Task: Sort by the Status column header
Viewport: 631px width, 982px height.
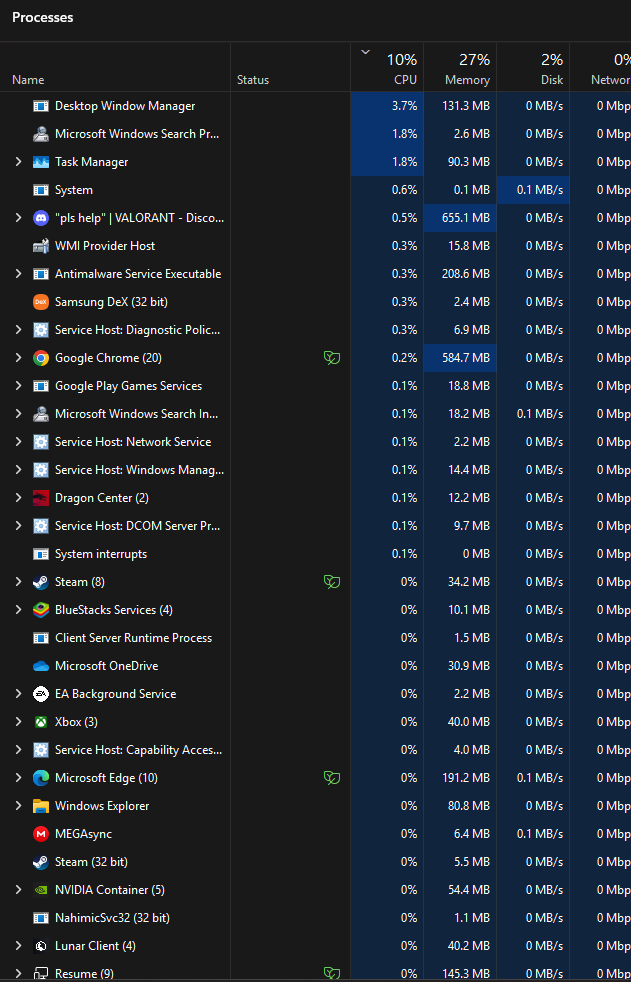Action: coord(290,67)
